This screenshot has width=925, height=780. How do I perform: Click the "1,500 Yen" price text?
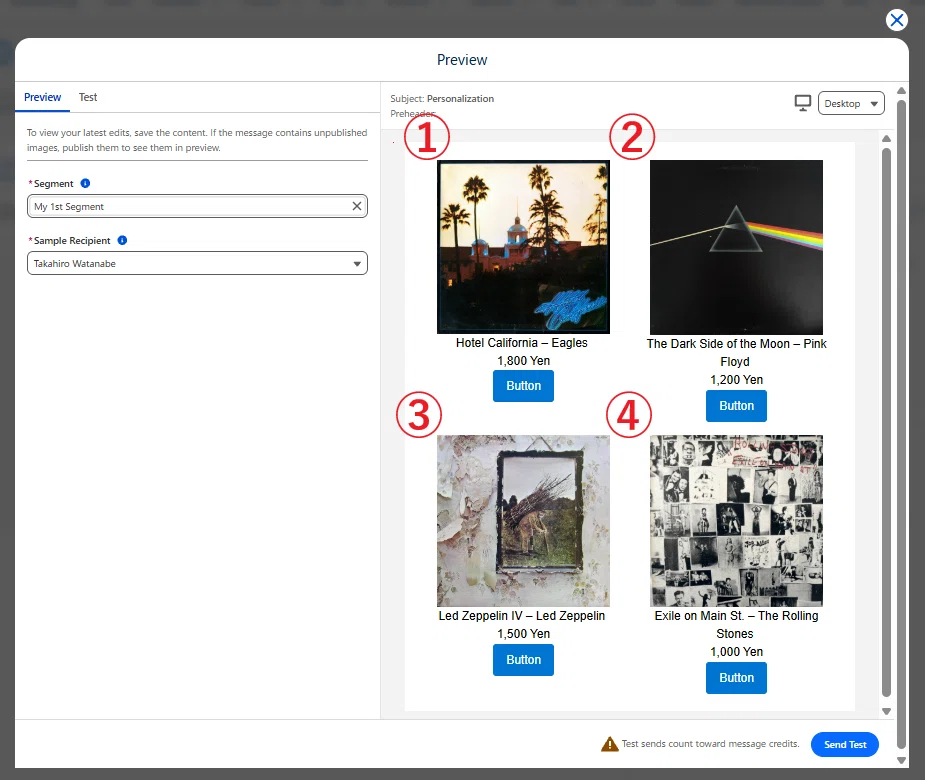[523, 634]
